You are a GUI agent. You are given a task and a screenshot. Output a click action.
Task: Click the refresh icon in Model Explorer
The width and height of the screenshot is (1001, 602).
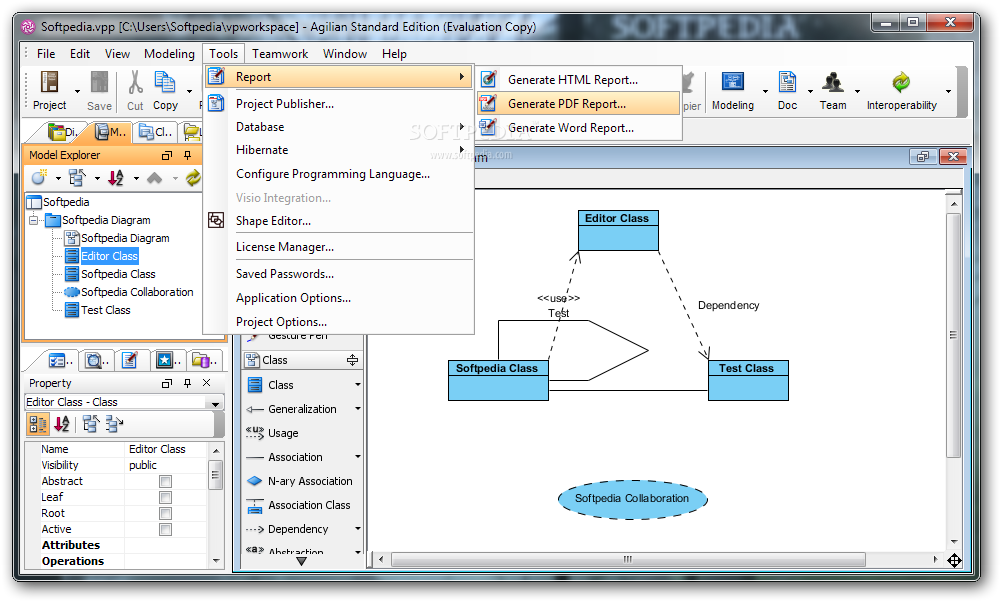point(193,178)
